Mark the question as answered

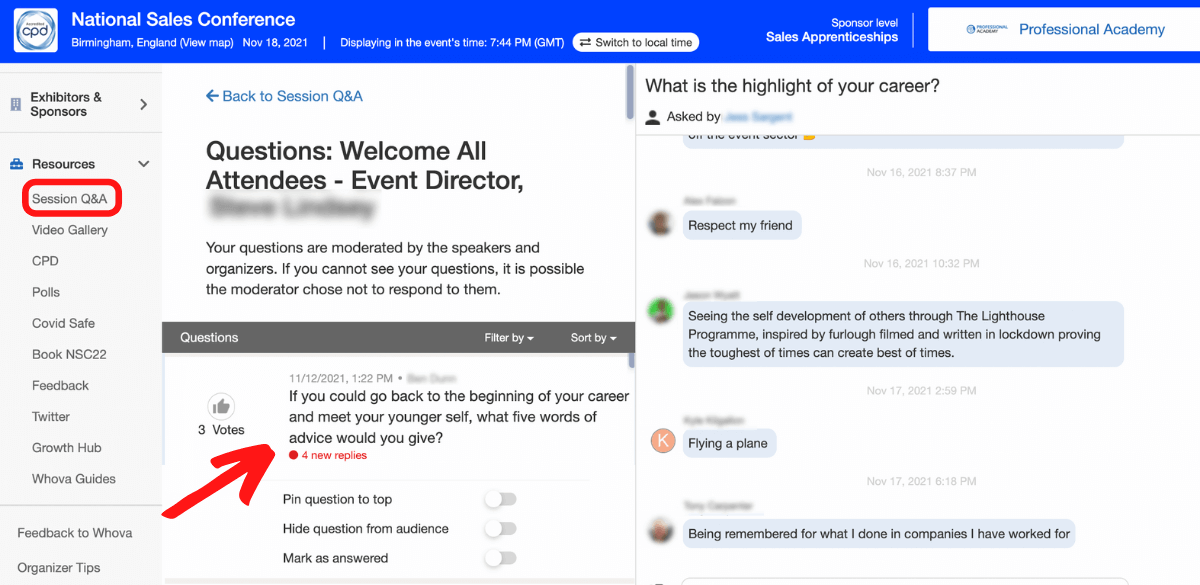500,557
